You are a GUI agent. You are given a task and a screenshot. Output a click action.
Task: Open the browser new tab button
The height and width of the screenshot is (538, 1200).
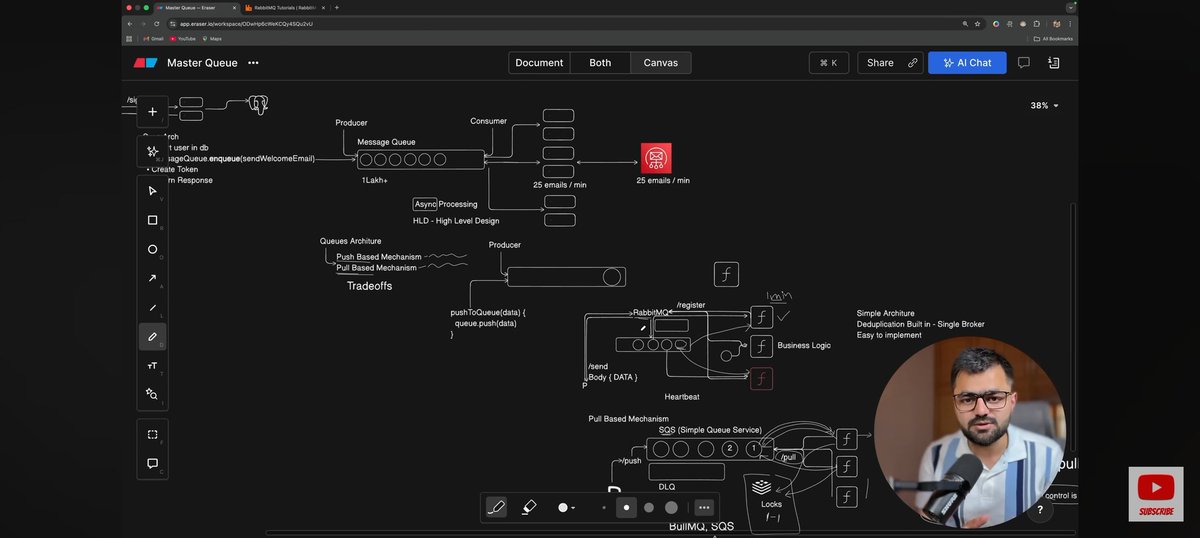336,7
